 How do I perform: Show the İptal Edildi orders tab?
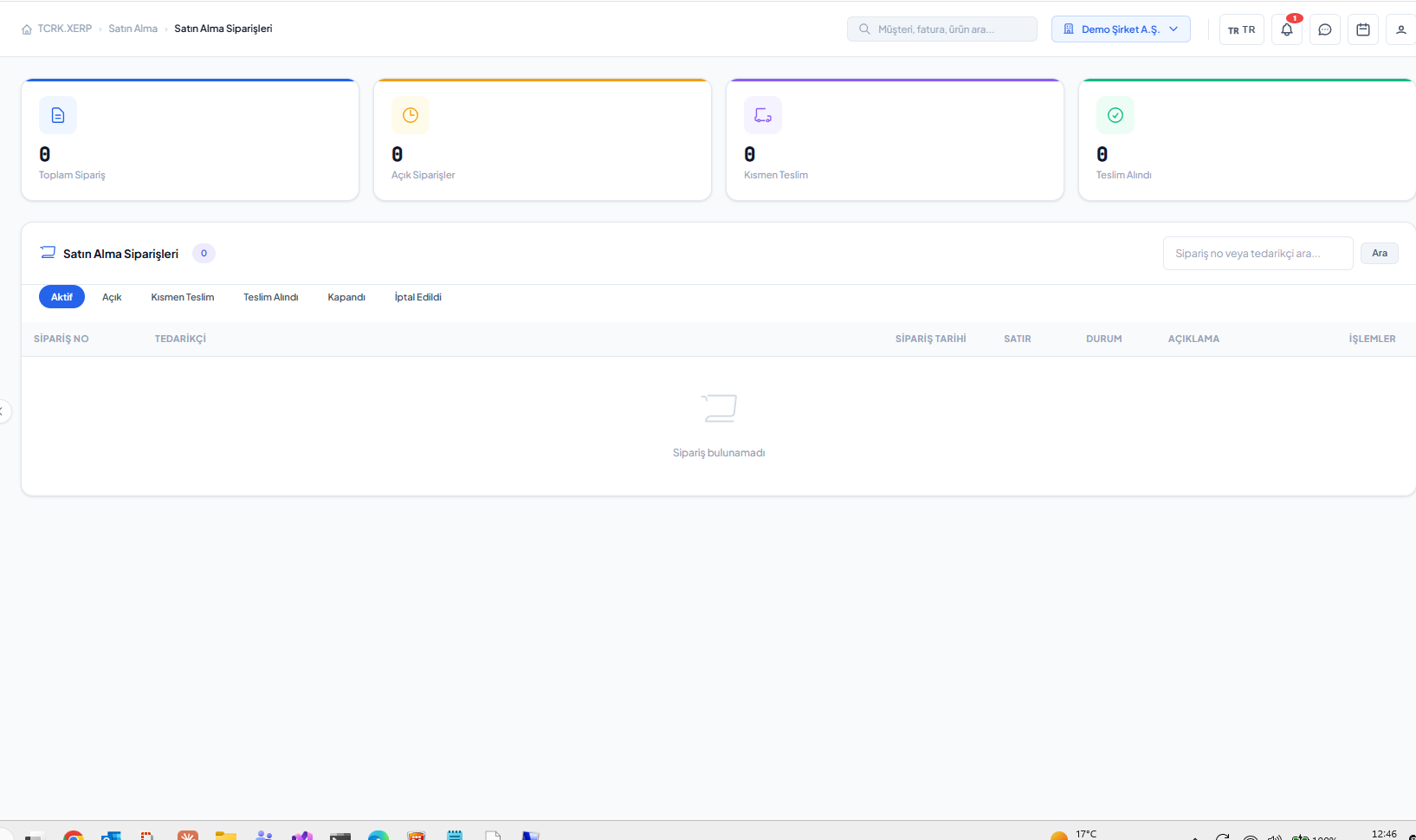coord(418,297)
